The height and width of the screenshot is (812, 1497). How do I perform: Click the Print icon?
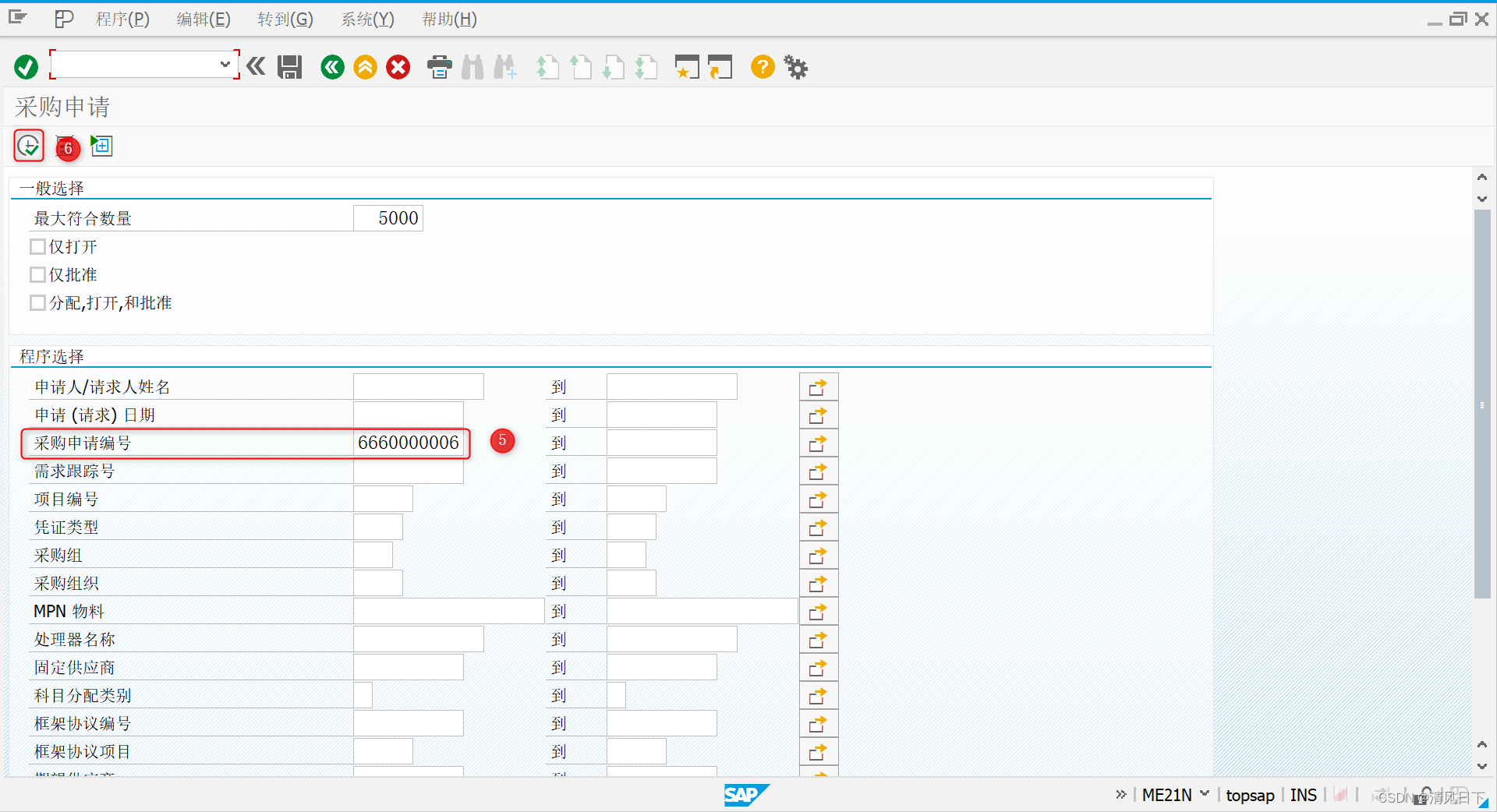coord(440,67)
